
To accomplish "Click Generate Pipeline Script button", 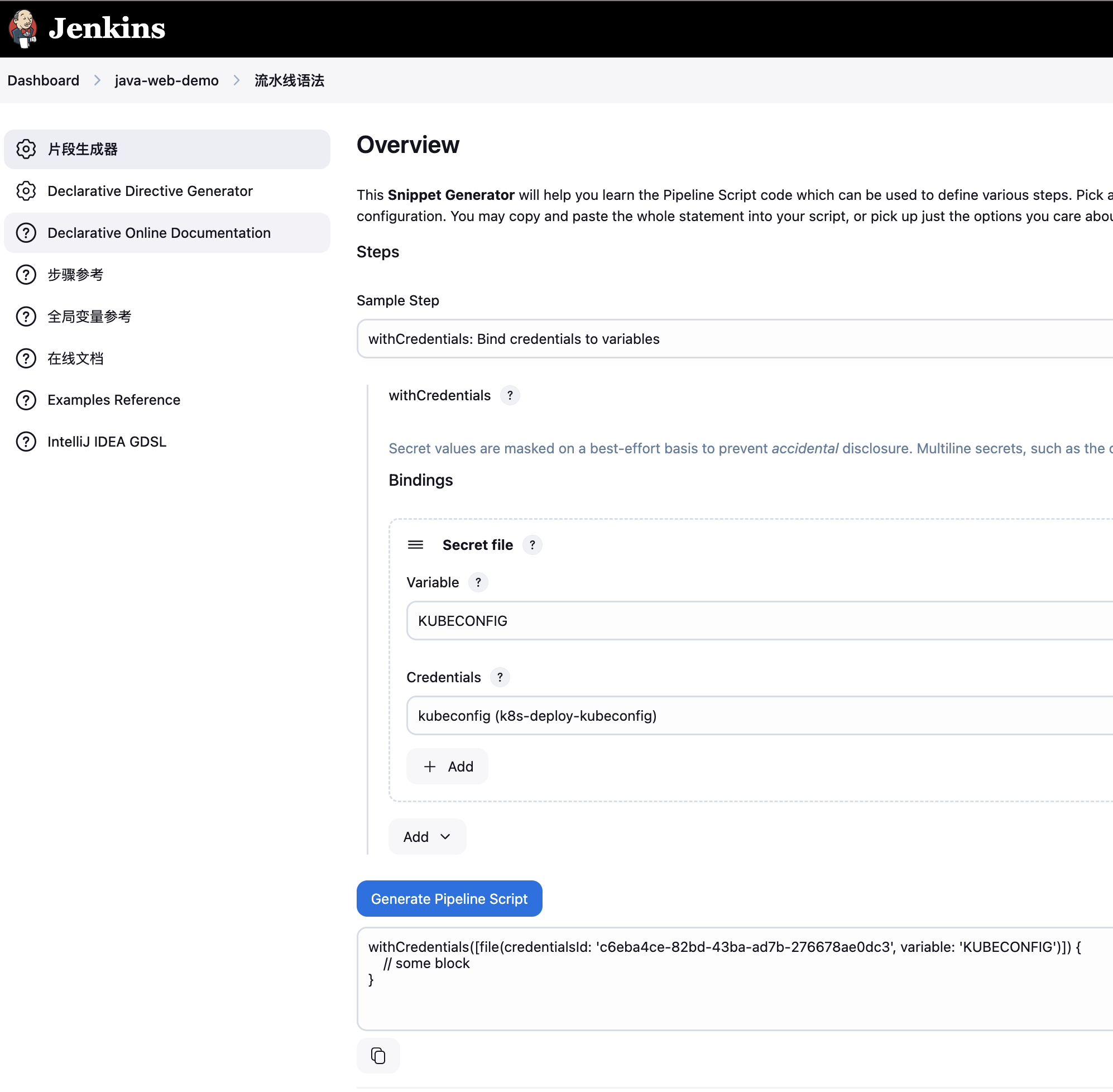I will pos(449,899).
